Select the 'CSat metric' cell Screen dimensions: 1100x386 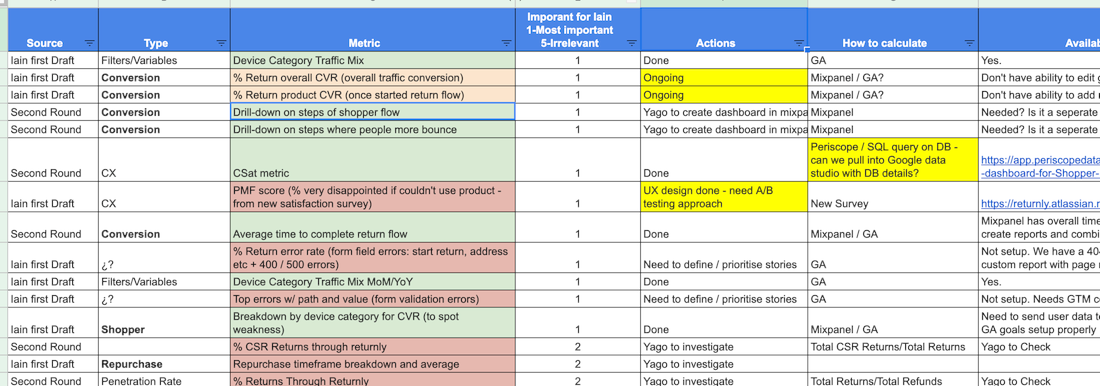(373, 159)
